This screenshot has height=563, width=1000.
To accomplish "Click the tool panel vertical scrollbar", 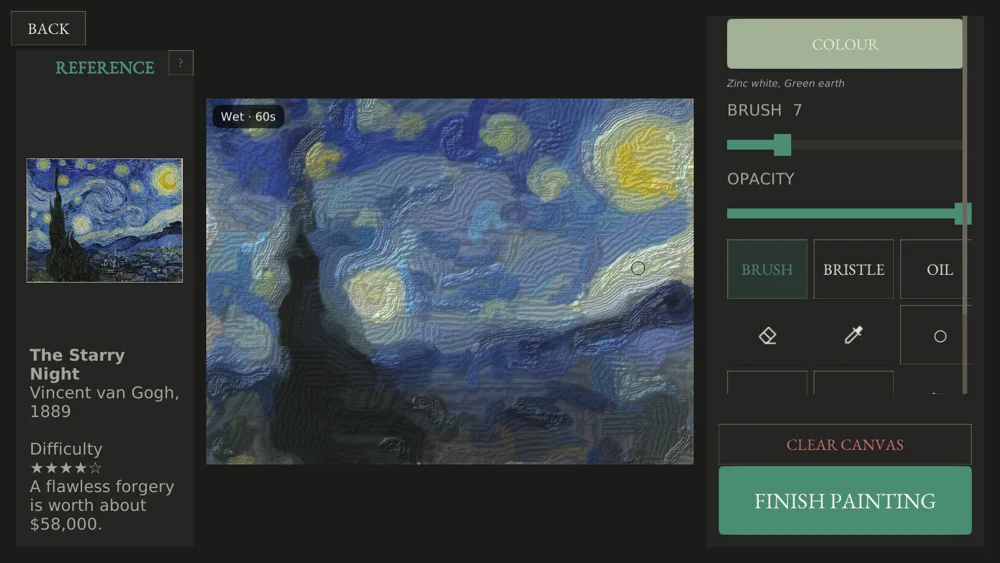I will [965, 205].
